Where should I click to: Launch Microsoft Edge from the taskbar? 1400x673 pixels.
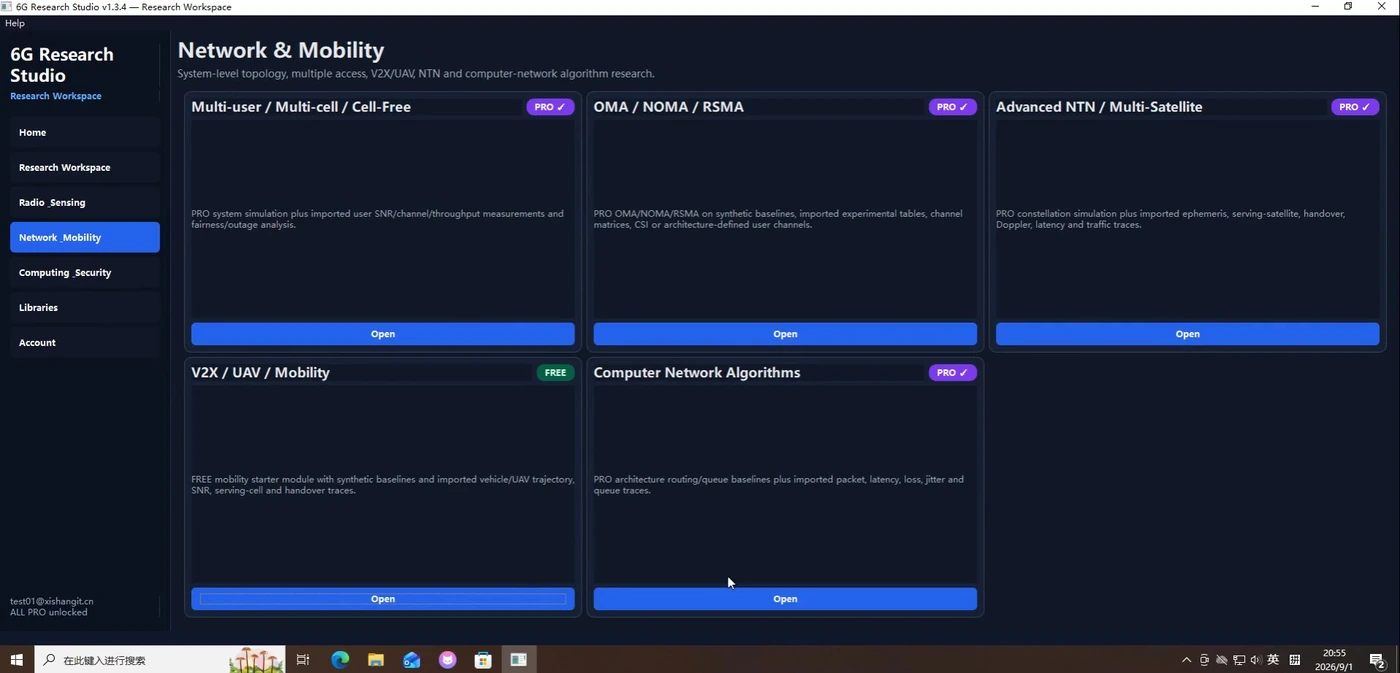coord(340,660)
